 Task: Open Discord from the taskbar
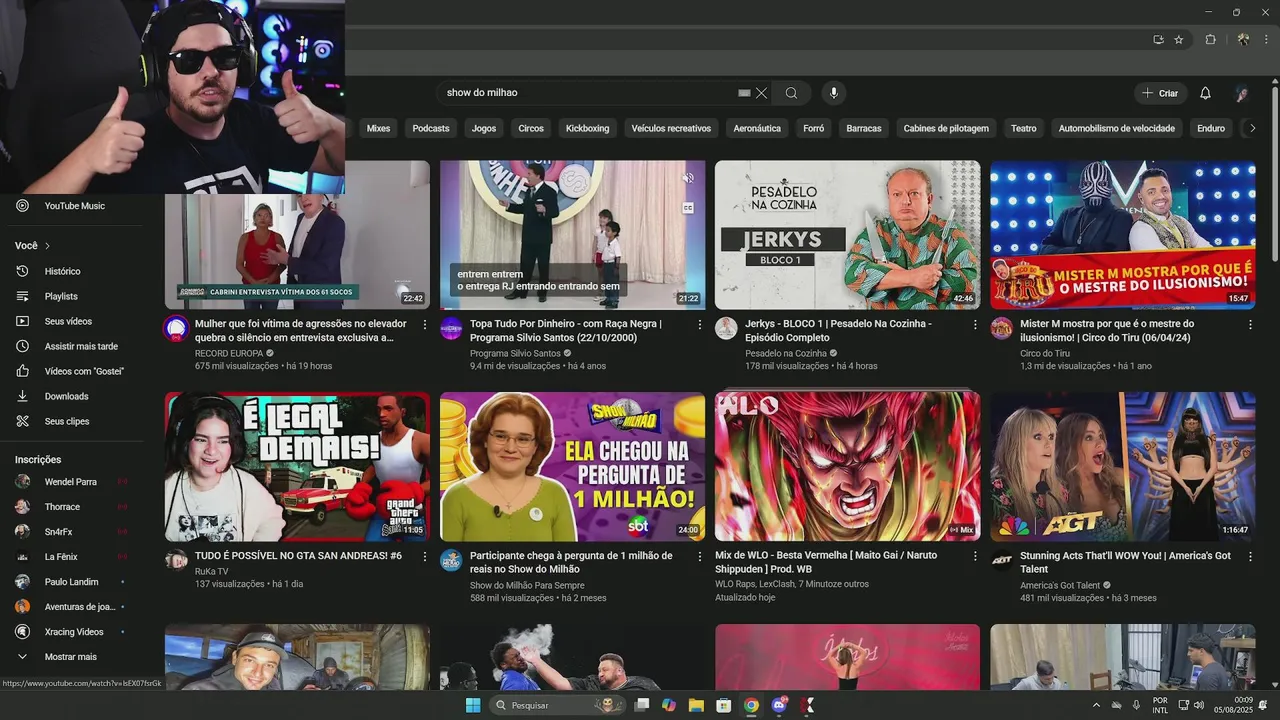pyautogui.click(x=779, y=705)
